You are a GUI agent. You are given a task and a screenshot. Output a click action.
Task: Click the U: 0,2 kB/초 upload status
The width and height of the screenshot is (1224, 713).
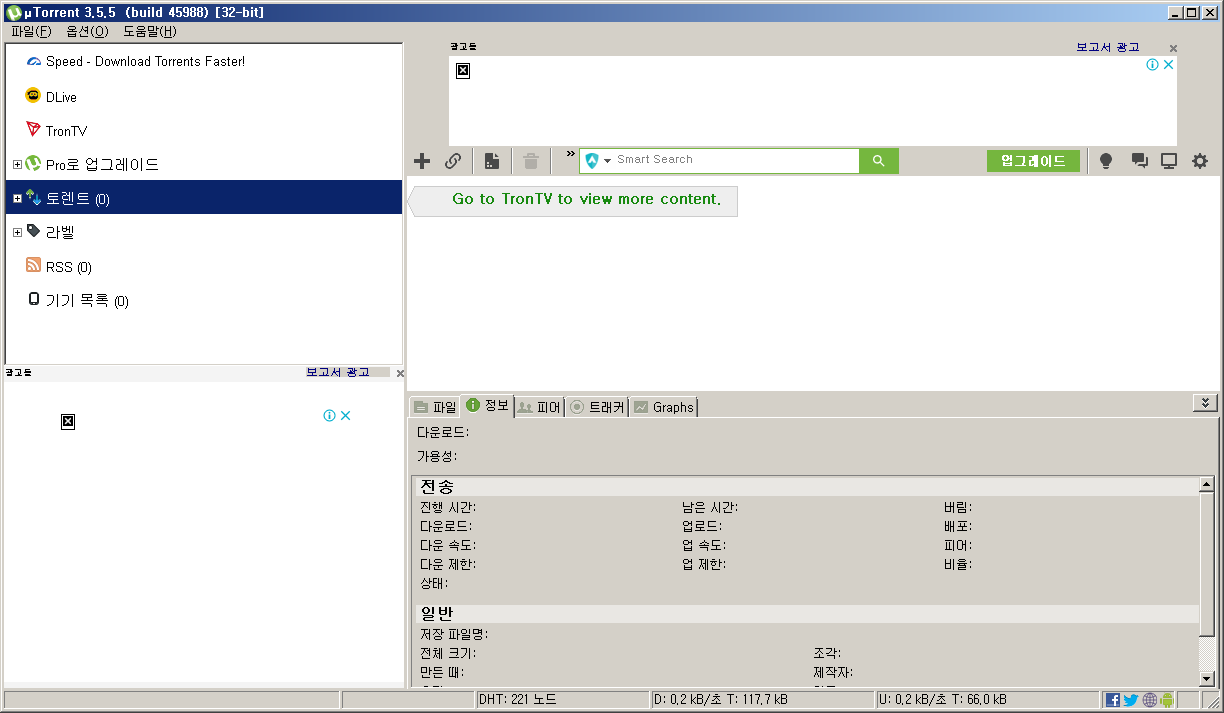point(943,699)
